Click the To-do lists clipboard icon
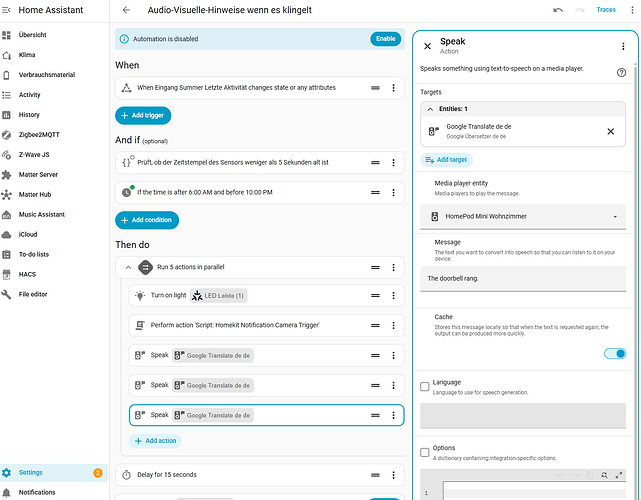 [7, 255]
